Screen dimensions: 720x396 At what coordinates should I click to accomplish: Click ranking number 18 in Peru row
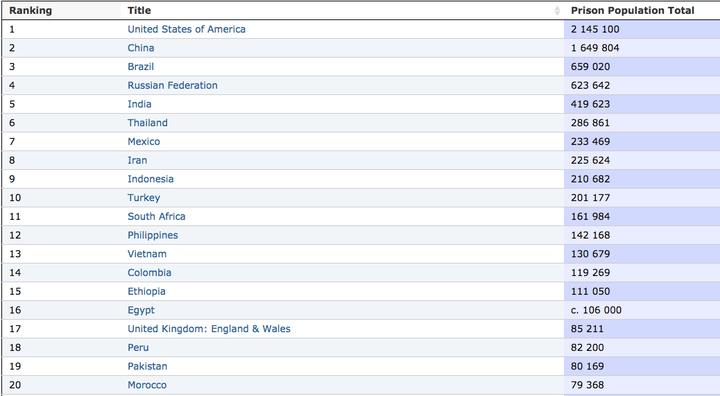pyautogui.click(x=15, y=347)
